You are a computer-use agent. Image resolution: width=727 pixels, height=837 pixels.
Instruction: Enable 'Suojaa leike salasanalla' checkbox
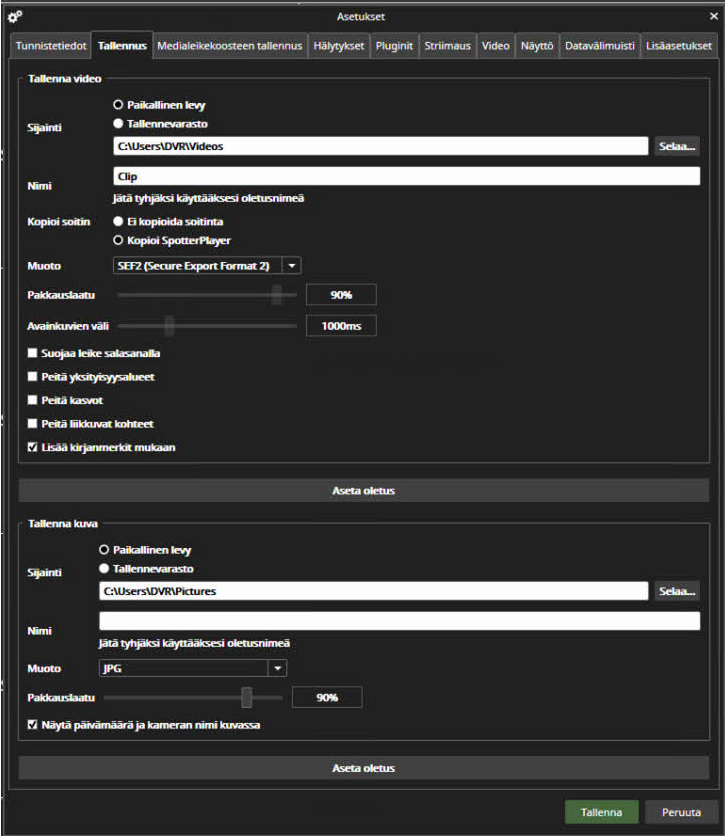33,353
